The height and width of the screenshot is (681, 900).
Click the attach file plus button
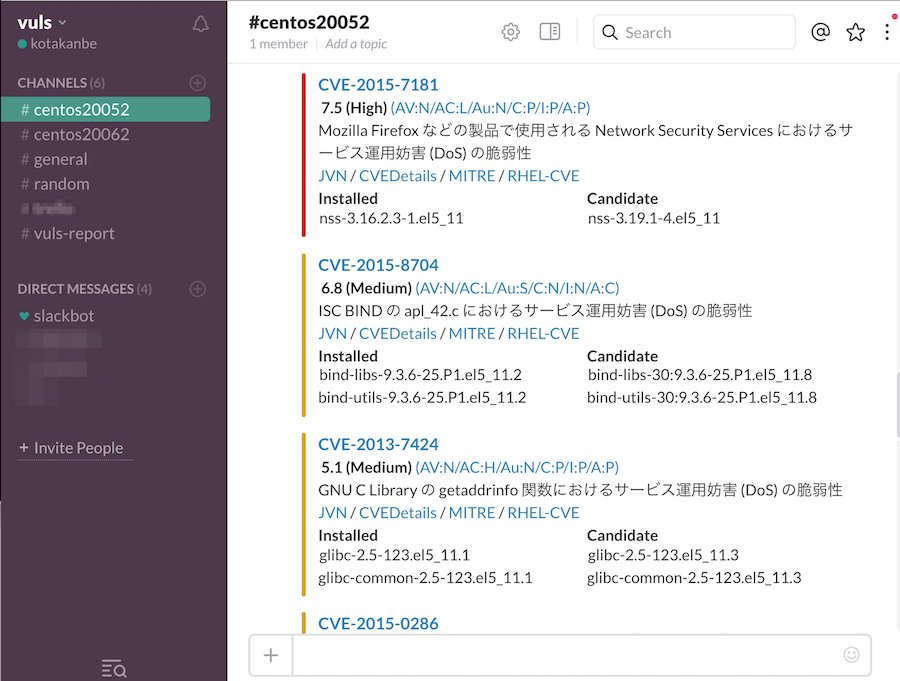(x=270, y=655)
